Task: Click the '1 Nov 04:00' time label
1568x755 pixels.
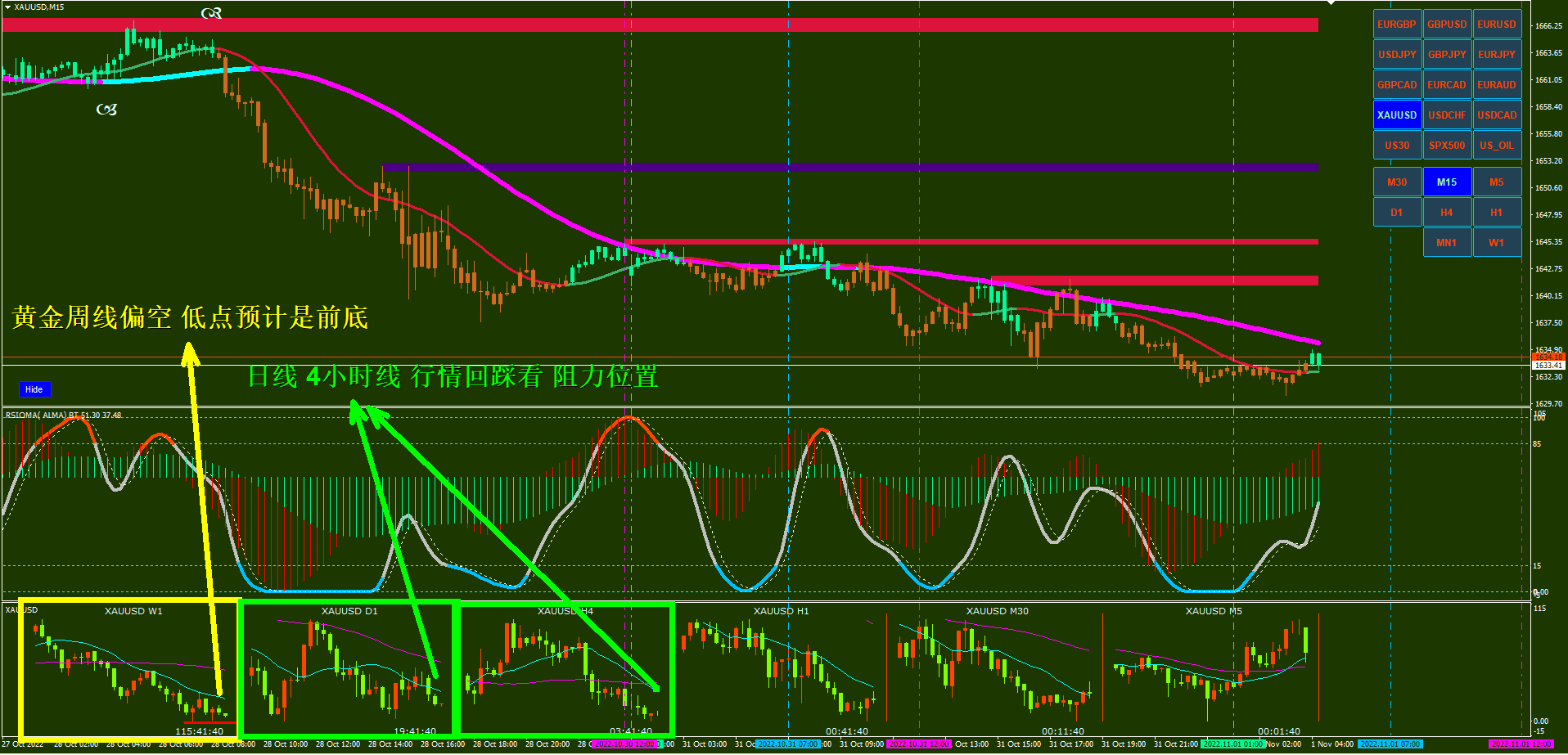Action: pyautogui.click(x=1332, y=744)
